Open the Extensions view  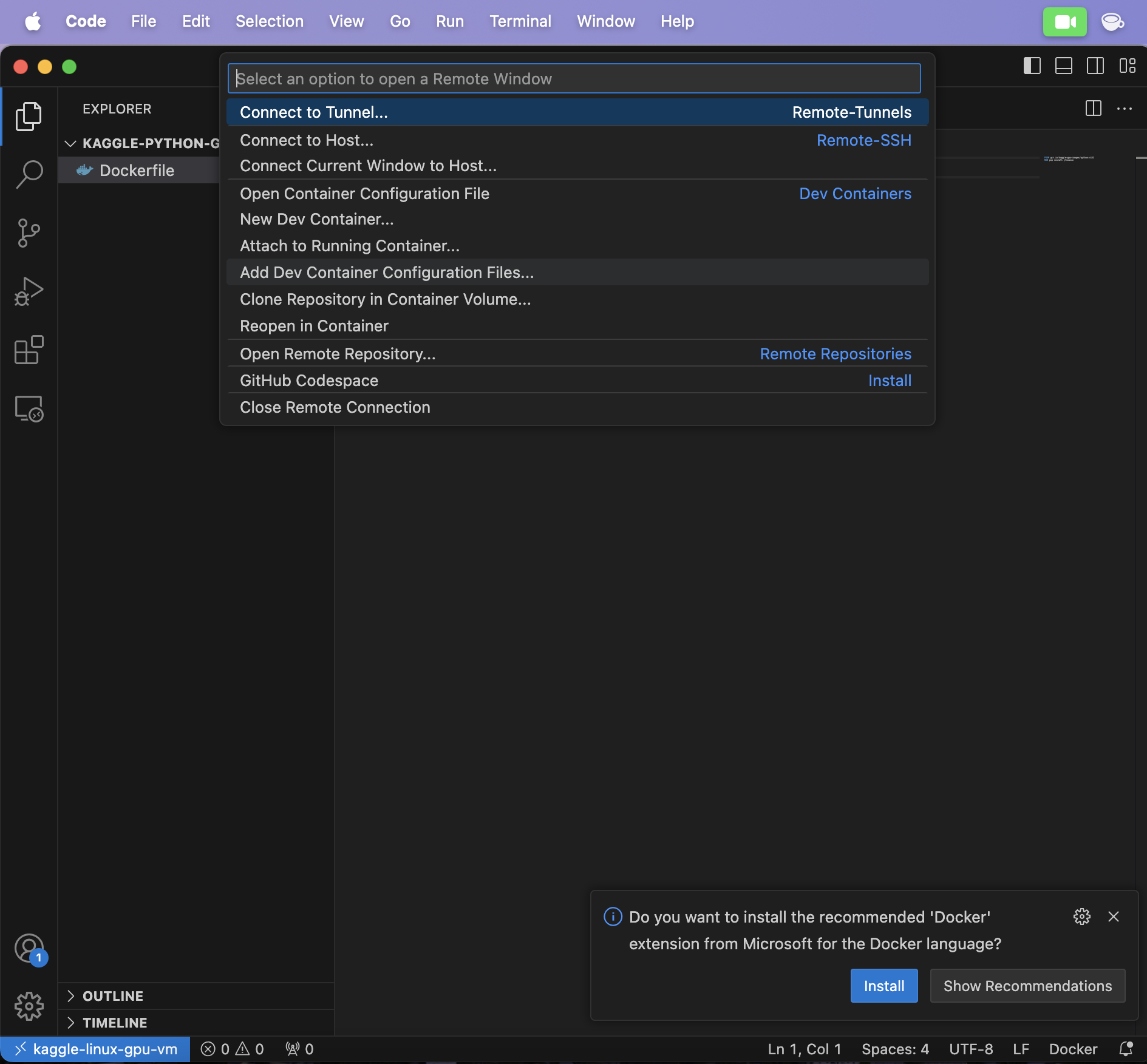[29, 350]
